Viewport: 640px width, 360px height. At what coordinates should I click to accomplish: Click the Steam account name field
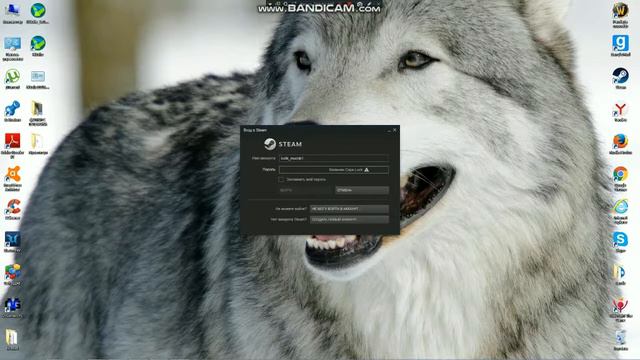tap(334, 158)
